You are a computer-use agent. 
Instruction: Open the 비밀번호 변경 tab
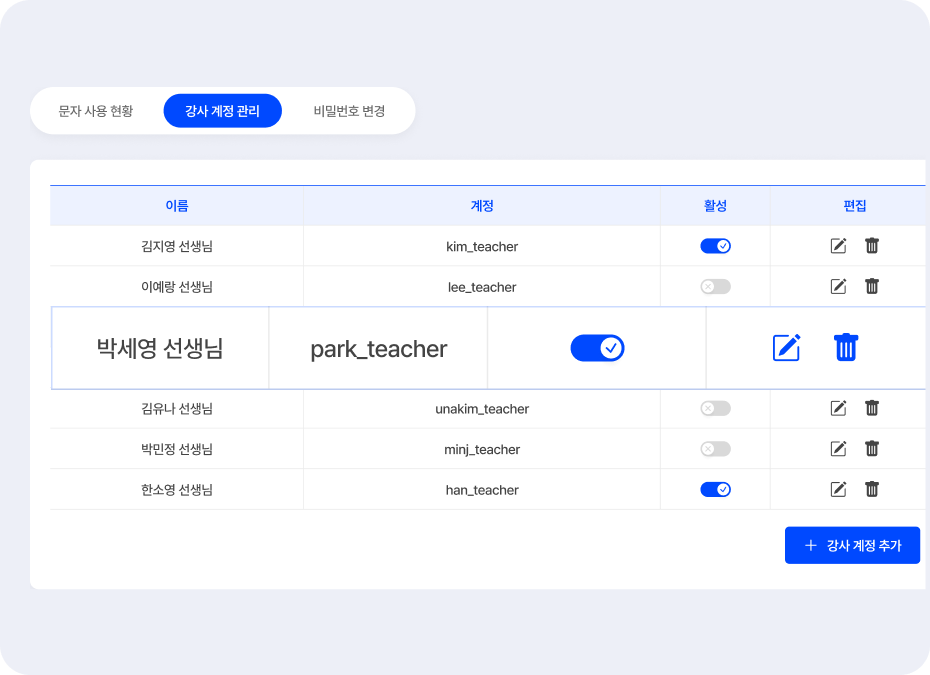(x=349, y=111)
